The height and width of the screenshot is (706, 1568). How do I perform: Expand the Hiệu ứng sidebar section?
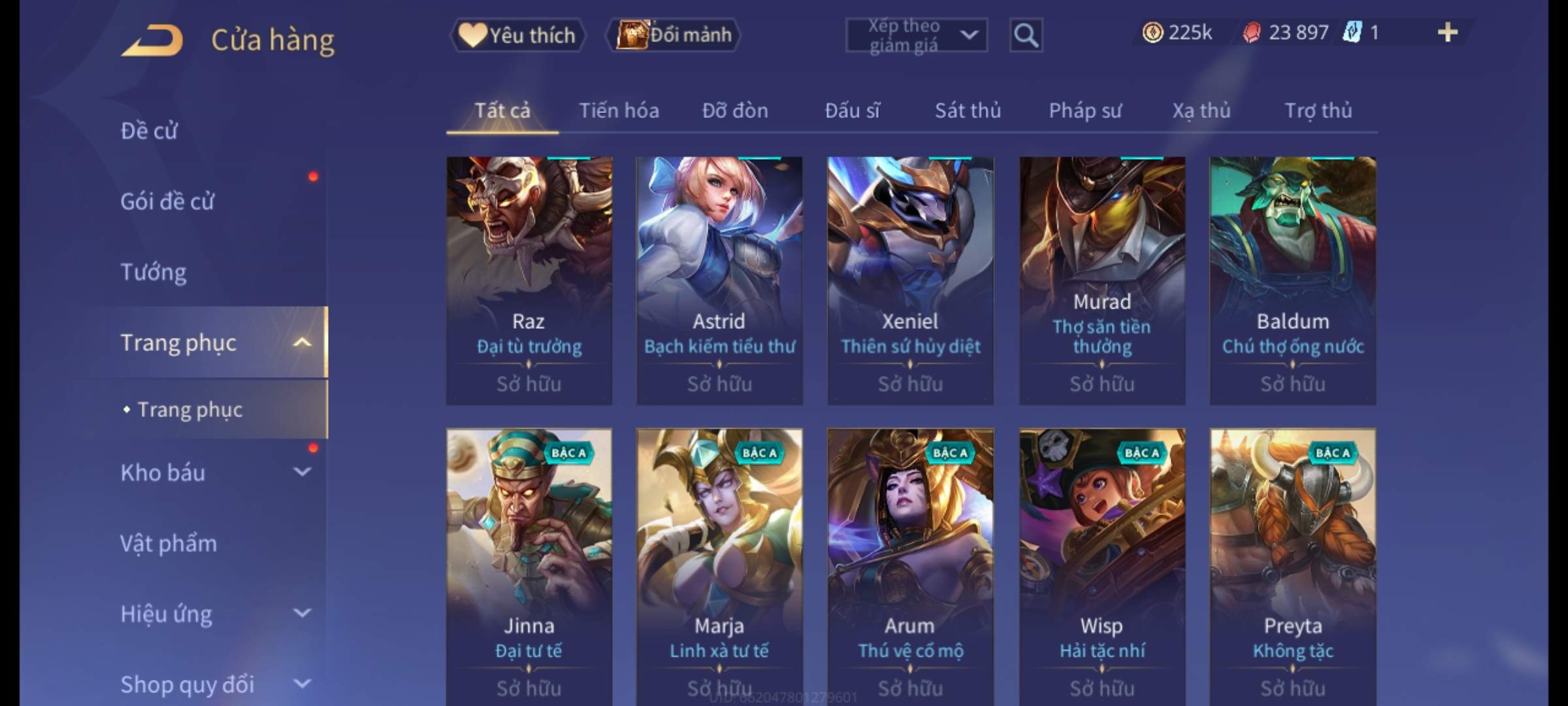302,613
